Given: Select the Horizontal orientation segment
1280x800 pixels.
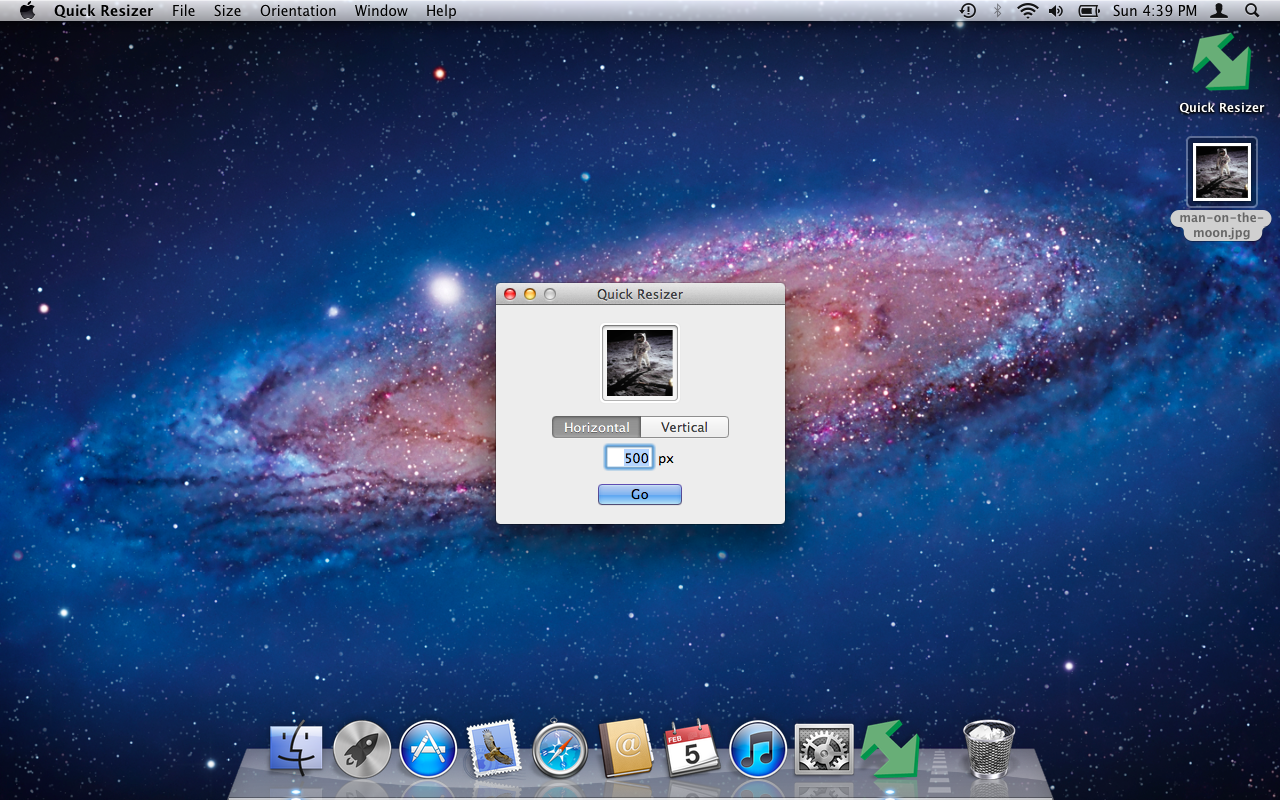Looking at the screenshot, I should (x=596, y=427).
